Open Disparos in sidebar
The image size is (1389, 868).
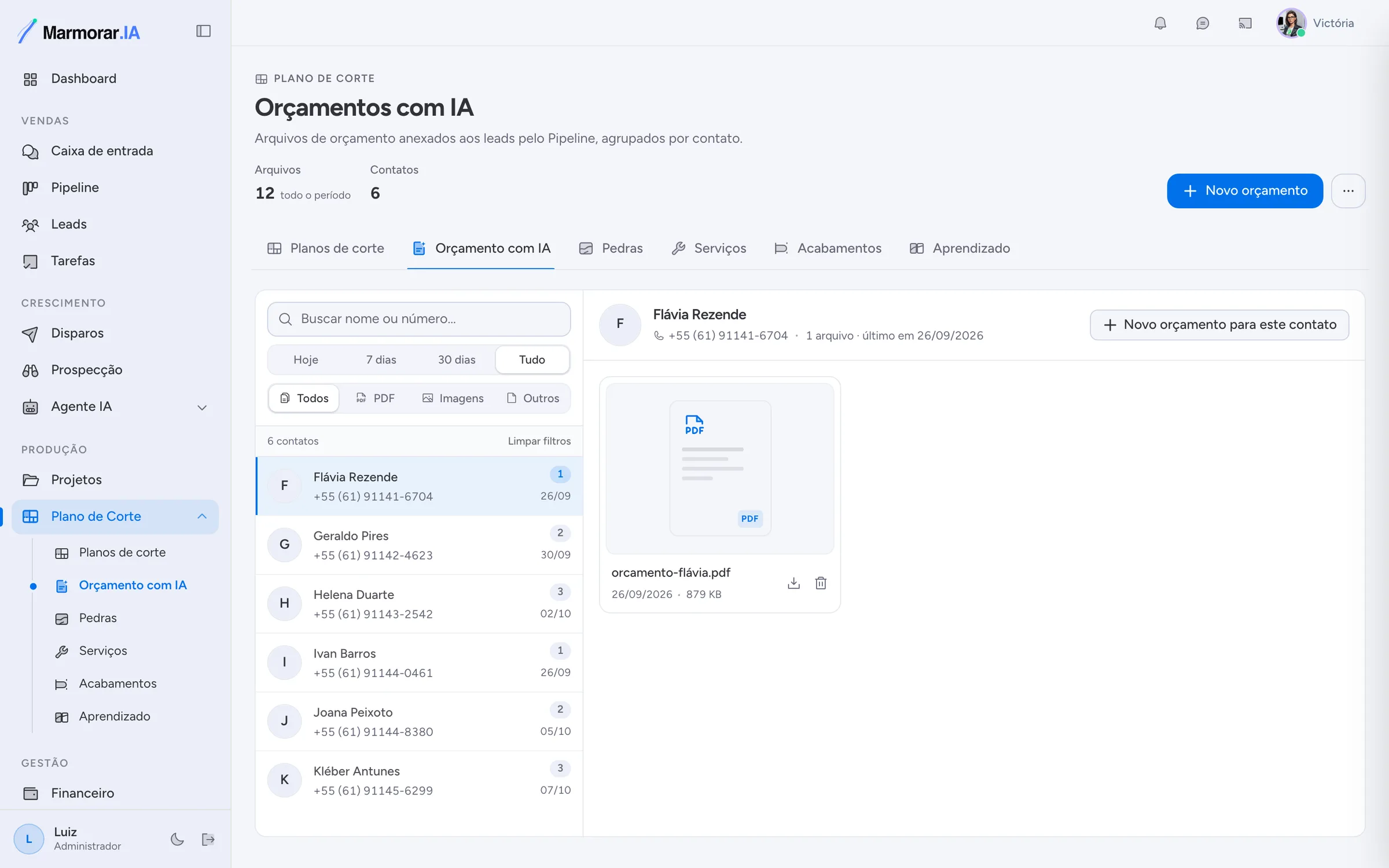pos(116,333)
